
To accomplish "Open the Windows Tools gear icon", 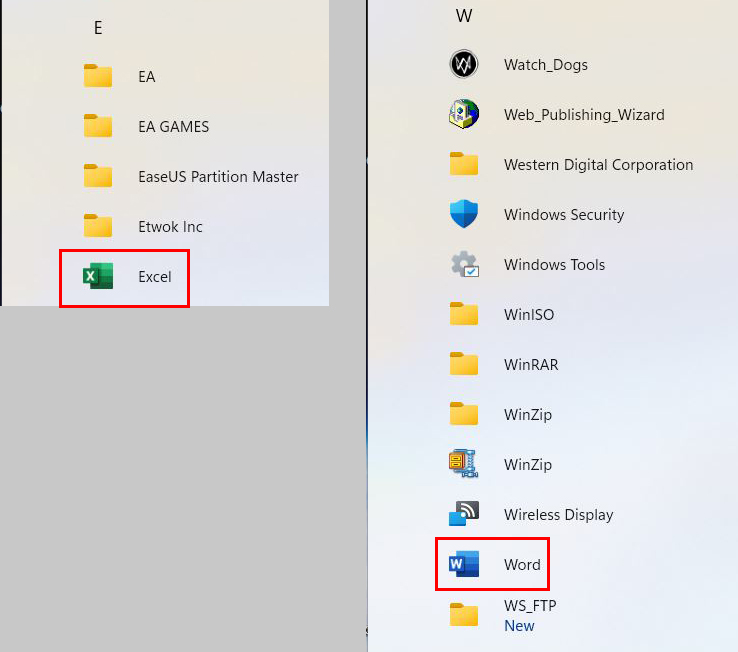I will coord(465,264).
